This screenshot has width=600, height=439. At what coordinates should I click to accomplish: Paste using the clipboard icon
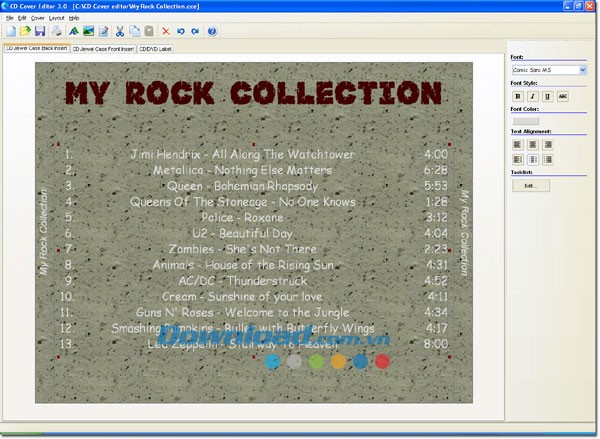click(x=149, y=31)
